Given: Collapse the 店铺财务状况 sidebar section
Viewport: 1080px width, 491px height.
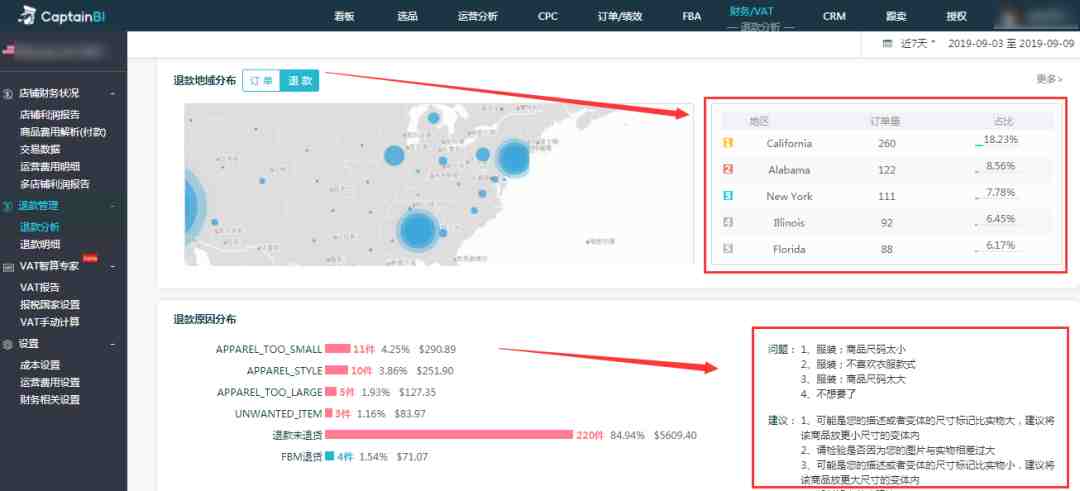Looking at the screenshot, I should (x=112, y=93).
